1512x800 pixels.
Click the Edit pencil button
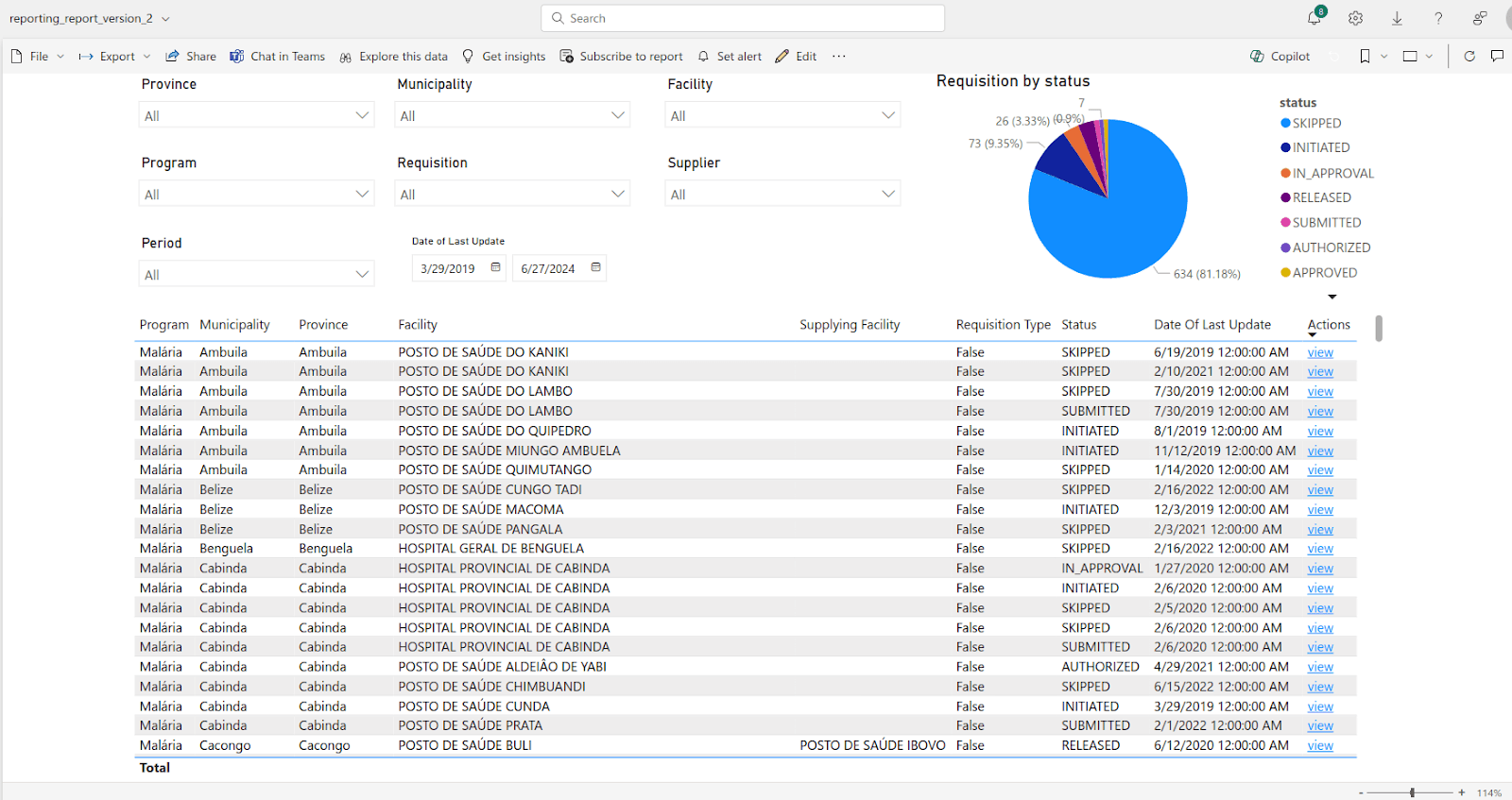click(x=796, y=57)
